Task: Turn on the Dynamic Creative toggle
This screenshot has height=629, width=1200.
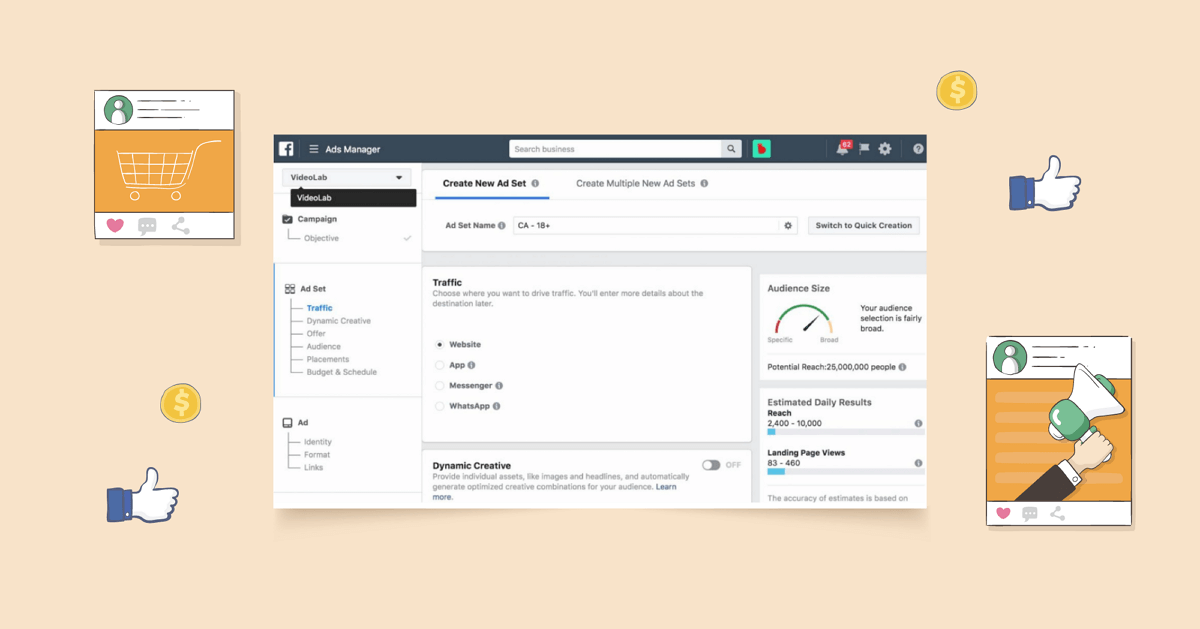Action: click(711, 465)
